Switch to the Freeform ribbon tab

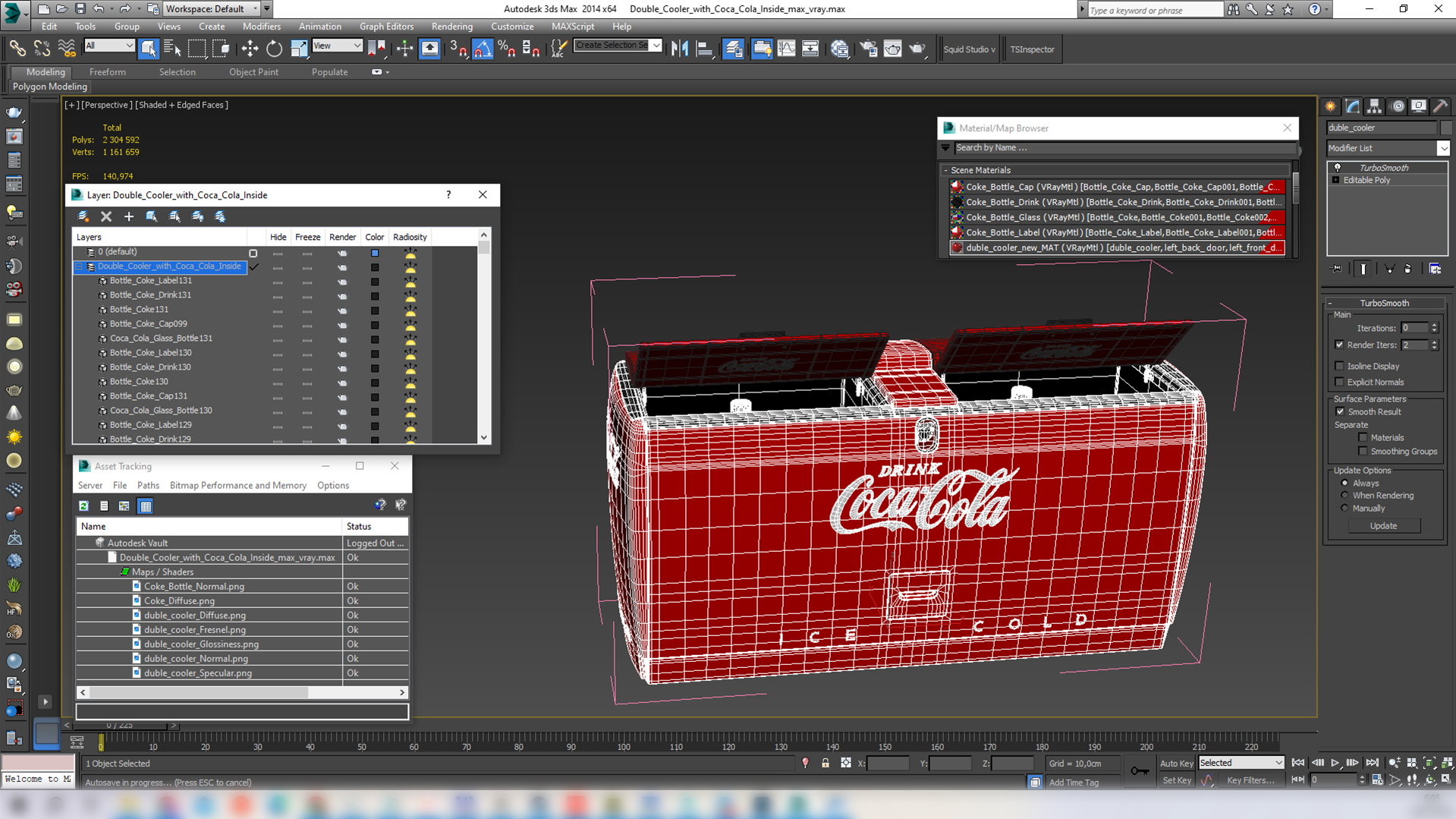(x=107, y=72)
